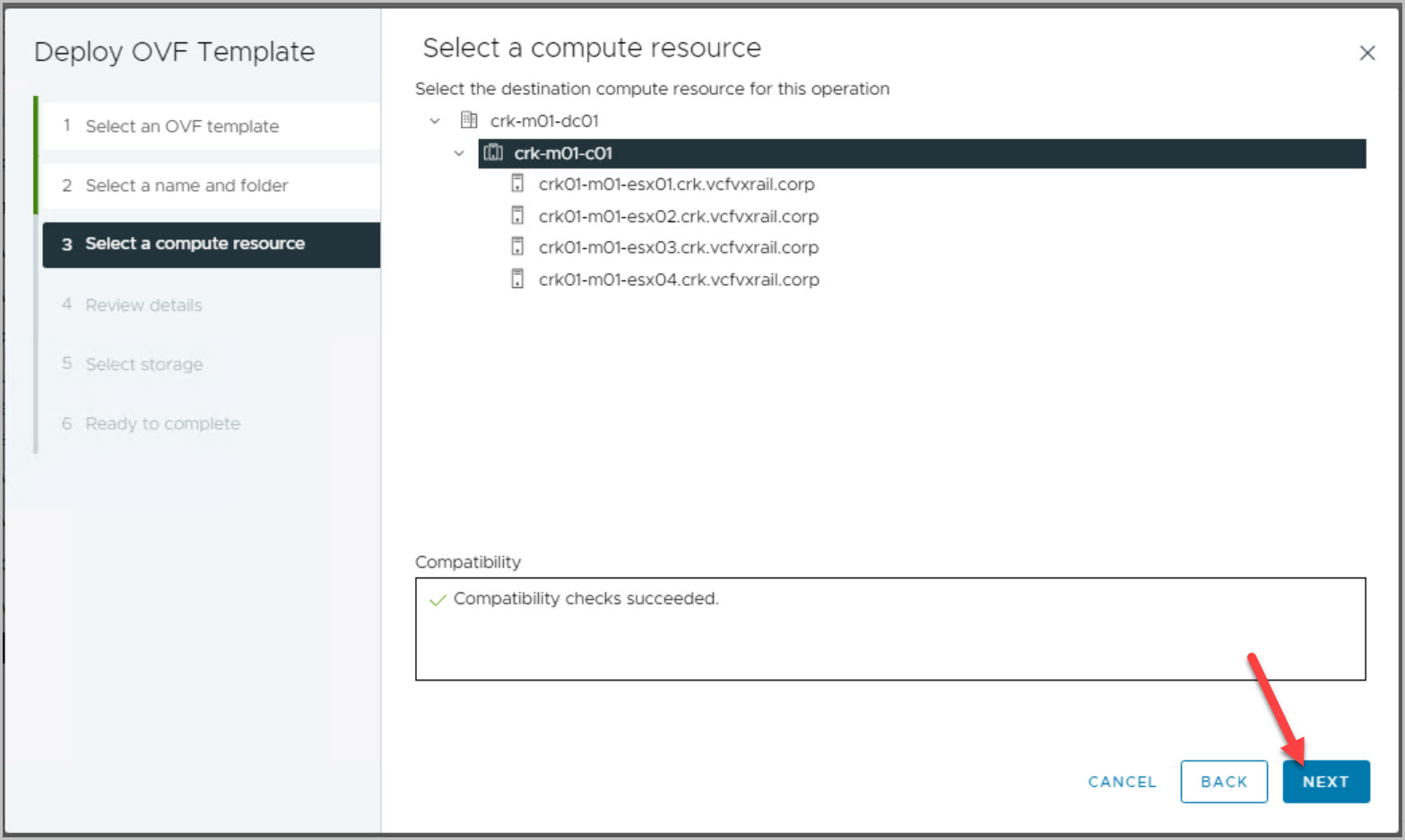Pick host crk01-m01-esx04.crk.vcfvxrail.corp
This screenshot has height=840, width=1405.
679,279
